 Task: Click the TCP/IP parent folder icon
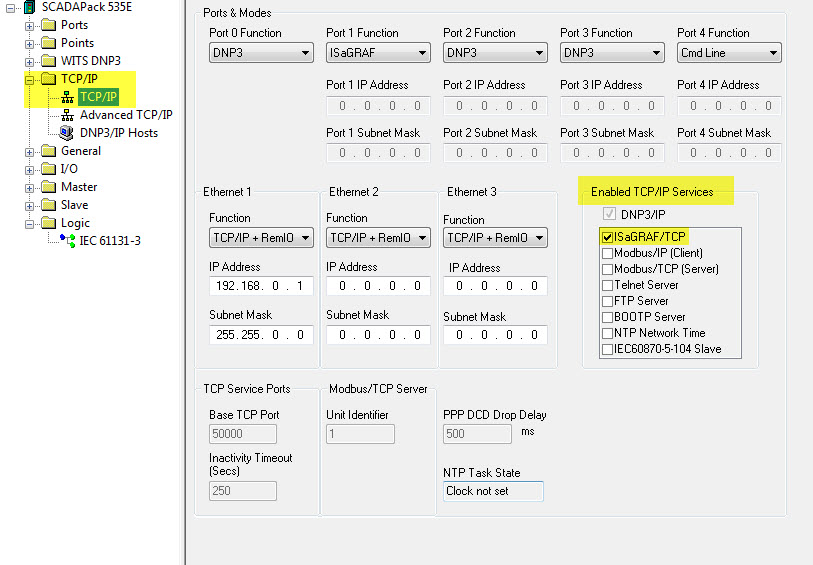coord(49,79)
